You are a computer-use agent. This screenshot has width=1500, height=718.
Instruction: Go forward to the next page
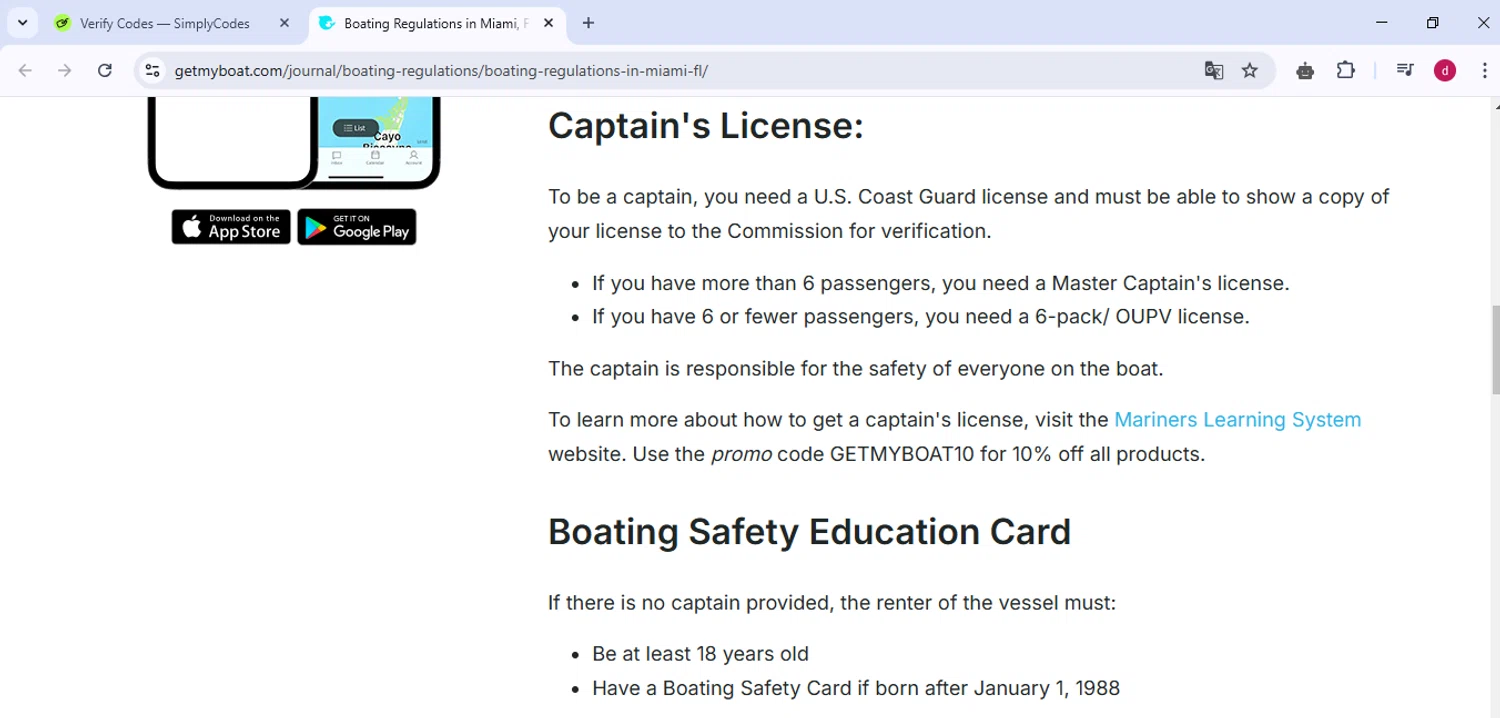coord(65,70)
